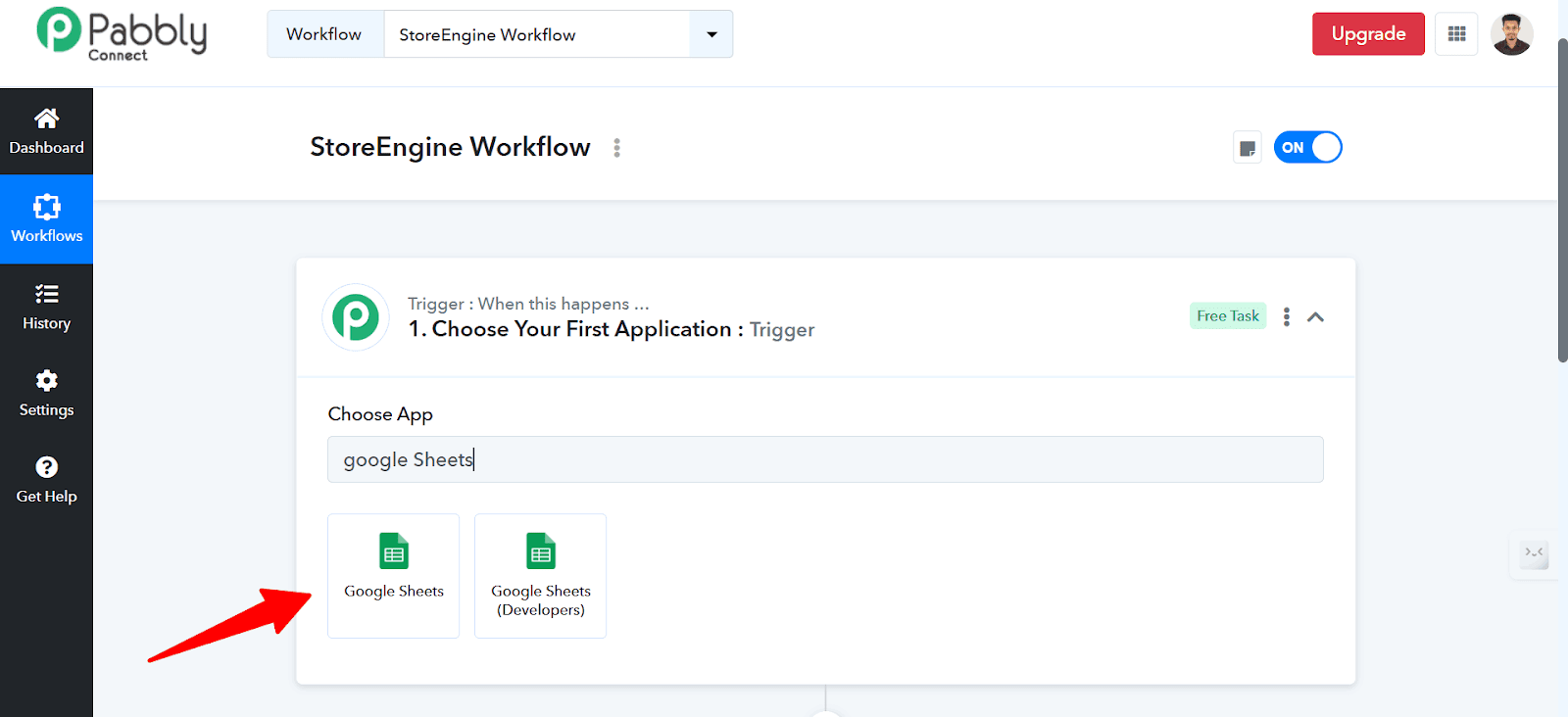
Task: Open the History sidebar item
Action: pos(46,307)
